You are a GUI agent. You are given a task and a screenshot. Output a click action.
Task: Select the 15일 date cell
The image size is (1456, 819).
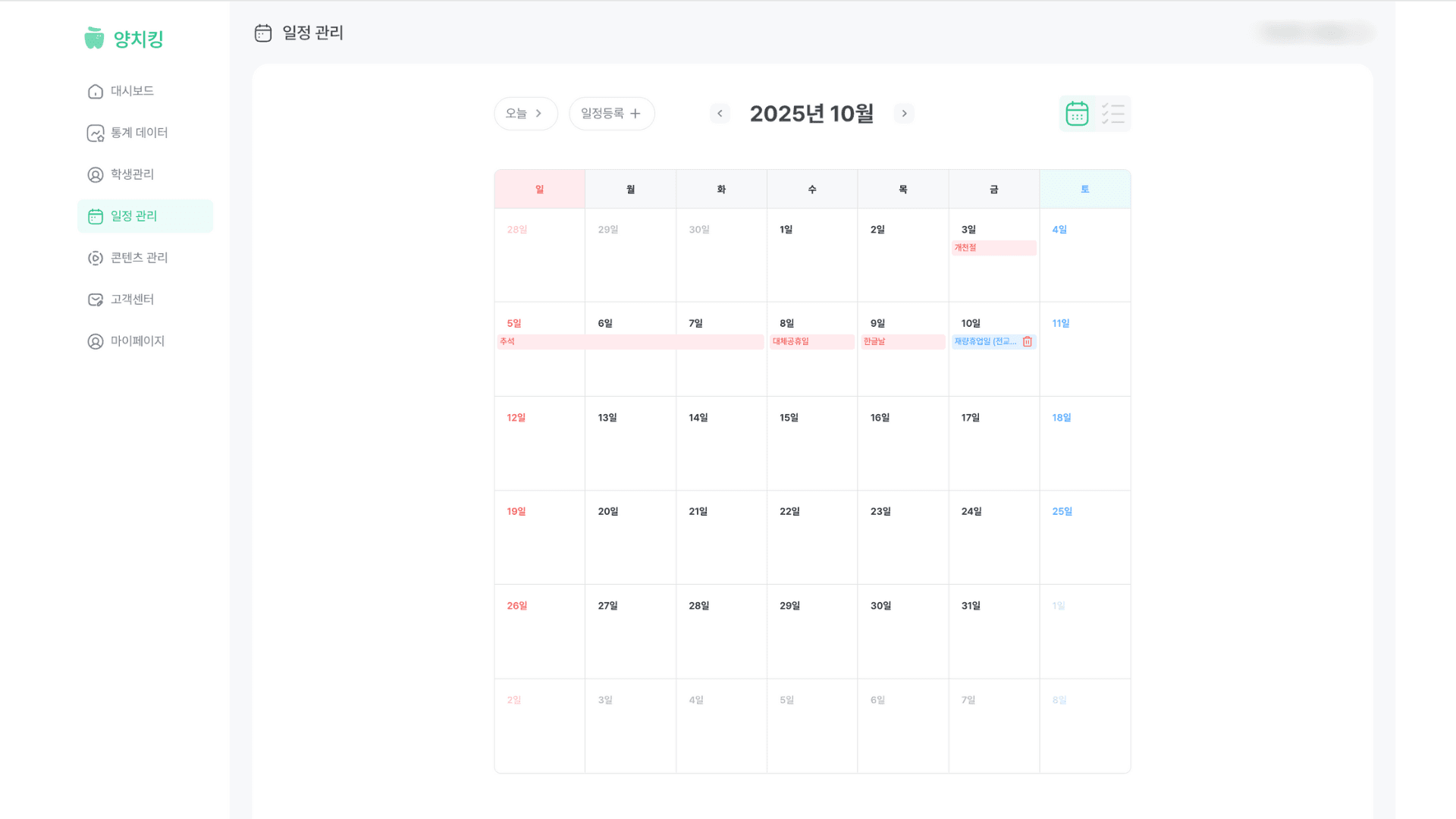click(x=811, y=443)
